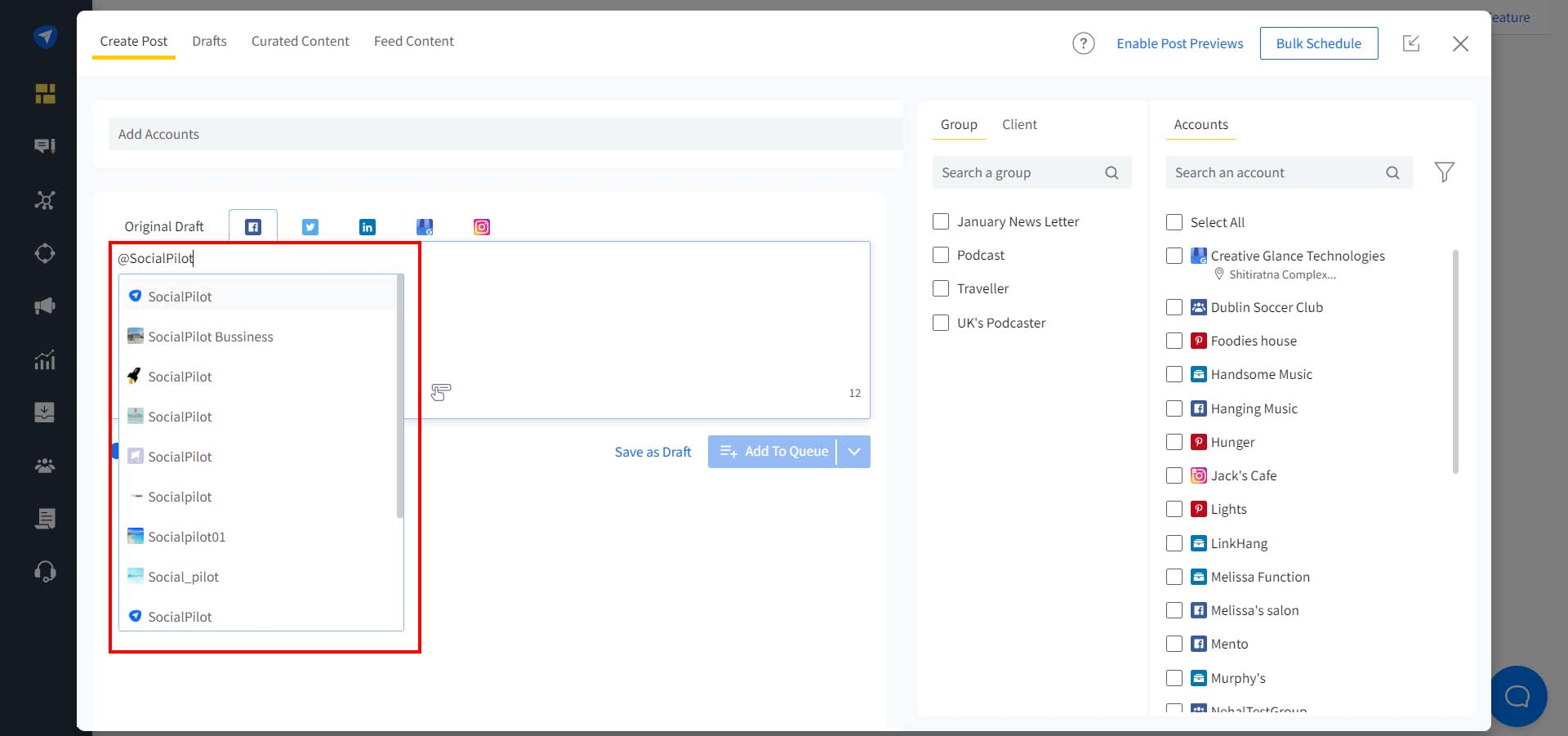This screenshot has height=736, width=1568.
Task: Check Select All accounts
Action: coord(1174,222)
